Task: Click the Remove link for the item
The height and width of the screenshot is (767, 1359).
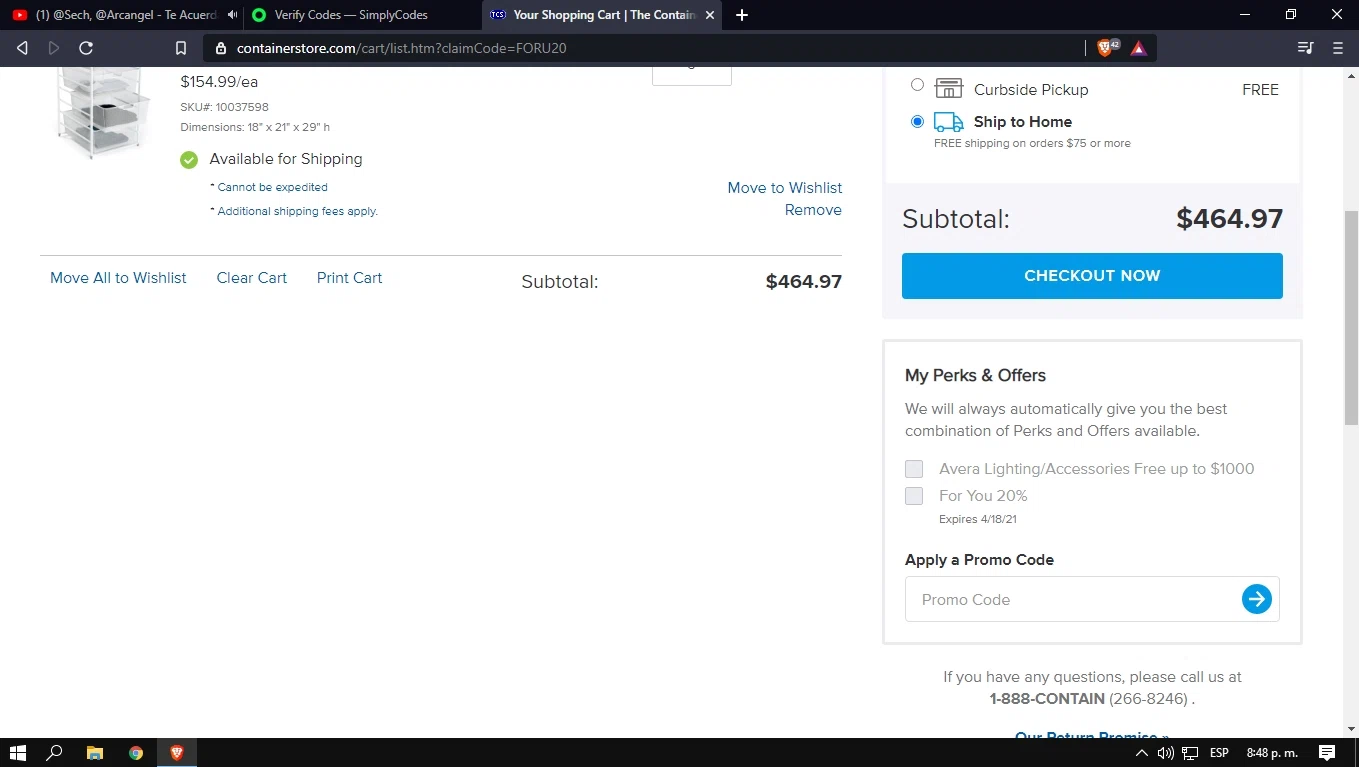Action: tap(813, 210)
